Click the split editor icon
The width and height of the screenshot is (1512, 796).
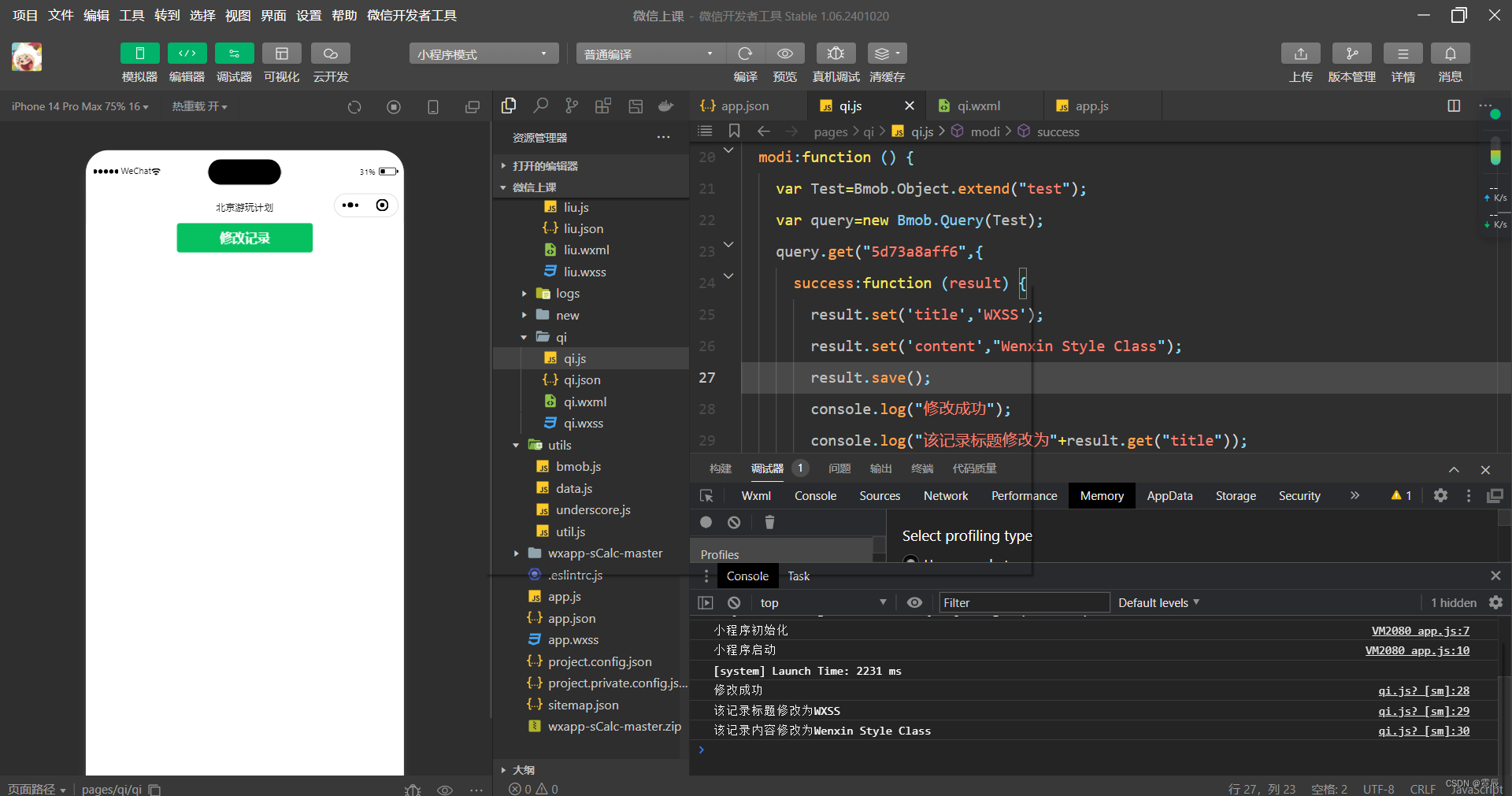coord(1454,106)
